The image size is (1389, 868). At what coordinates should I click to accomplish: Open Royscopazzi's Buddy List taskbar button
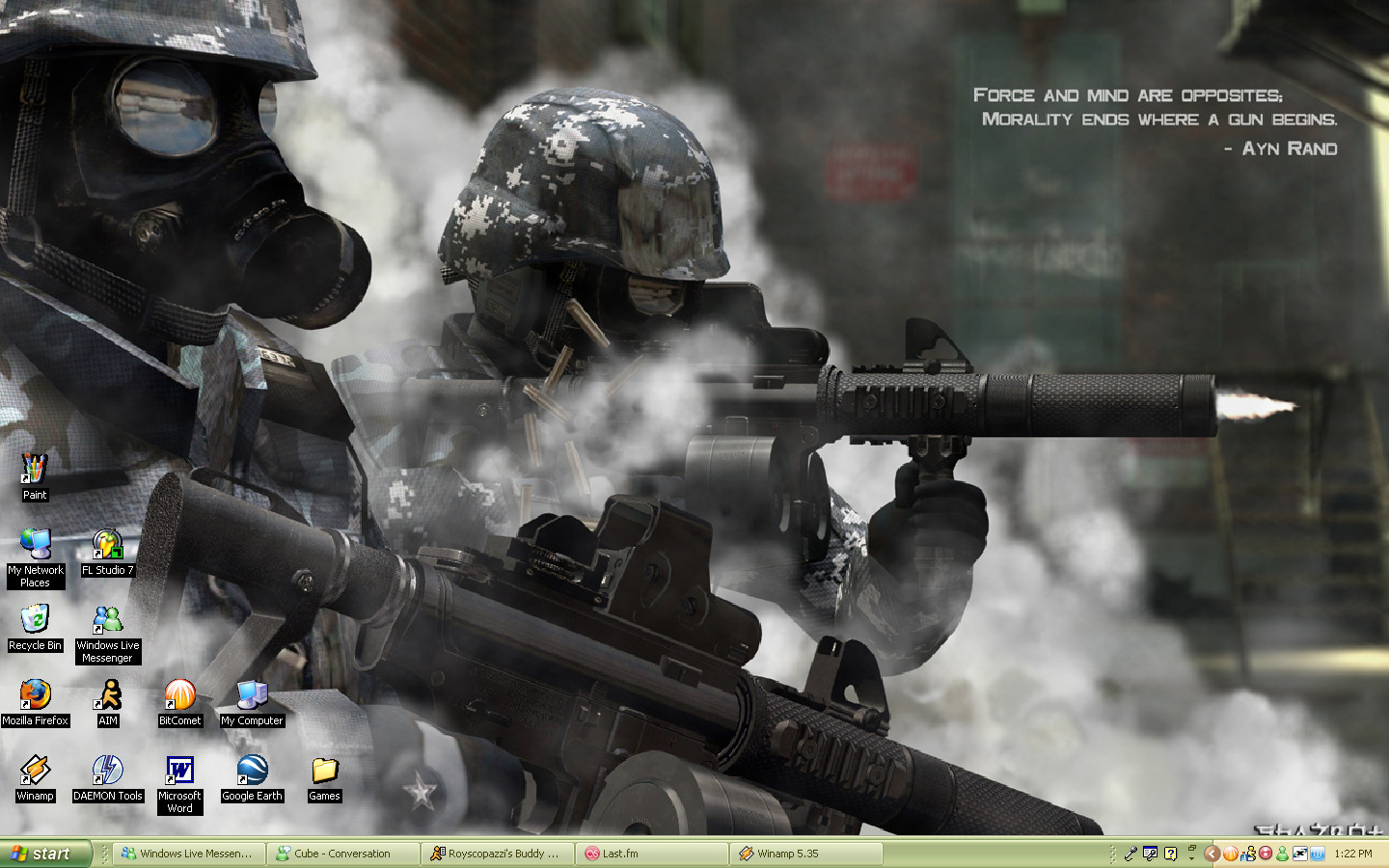pyautogui.click(x=498, y=854)
